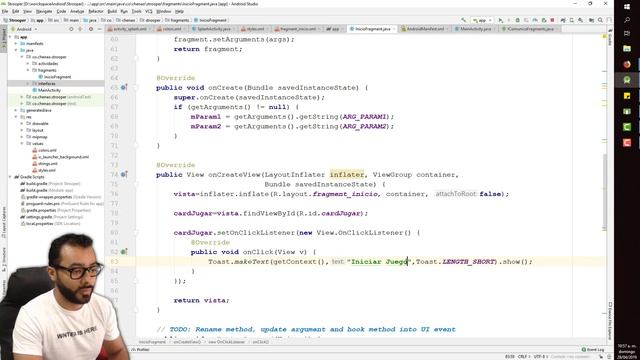Open the app run configuration dropdown
Viewport: 640px width, 360px height.
pyautogui.click(x=482, y=20)
